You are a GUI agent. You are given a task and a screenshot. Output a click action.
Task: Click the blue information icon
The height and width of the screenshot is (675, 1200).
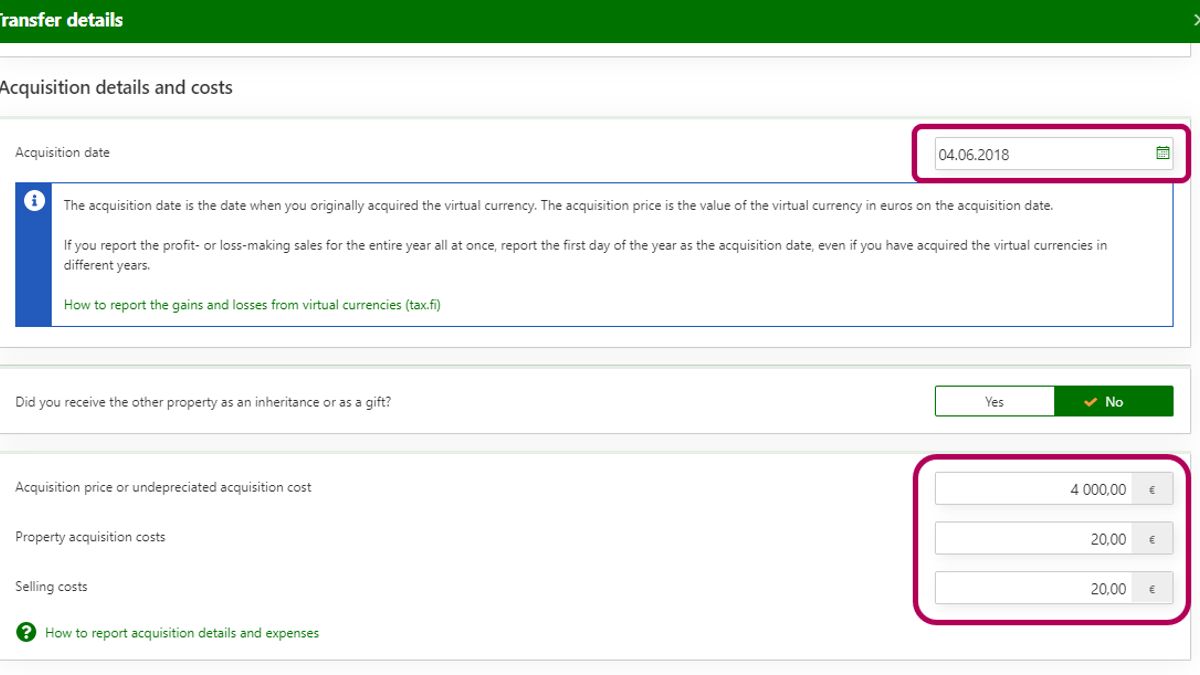coord(34,201)
